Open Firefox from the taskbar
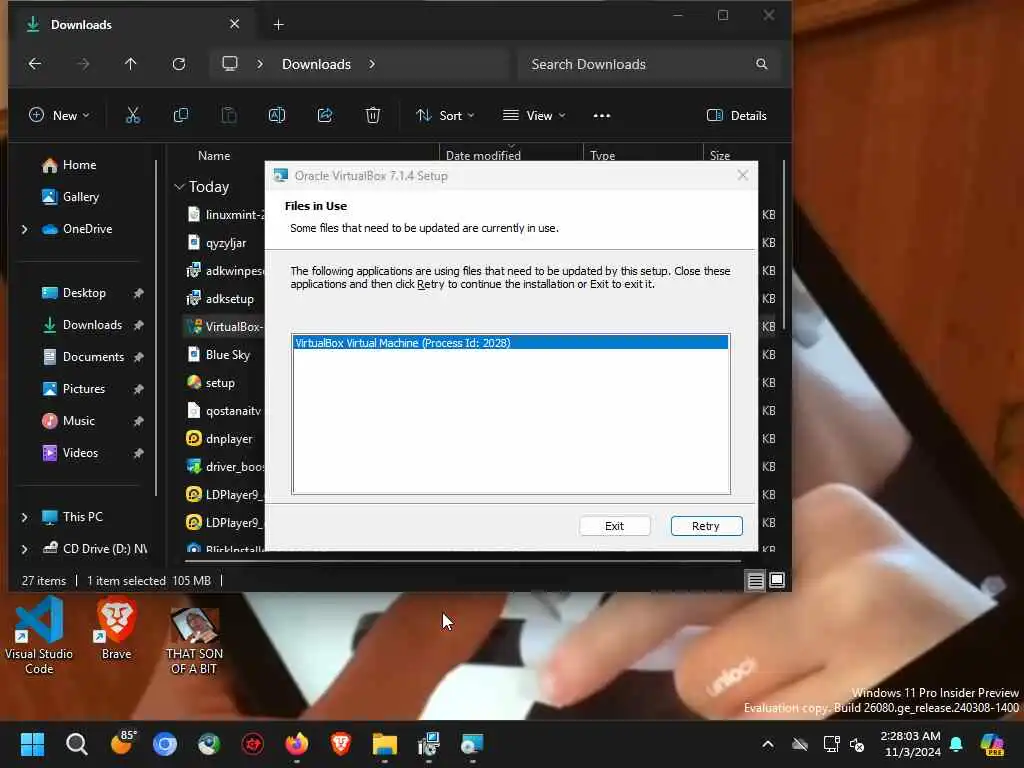The height and width of the screenshot is (768, 1024). [x=296, y=744]
